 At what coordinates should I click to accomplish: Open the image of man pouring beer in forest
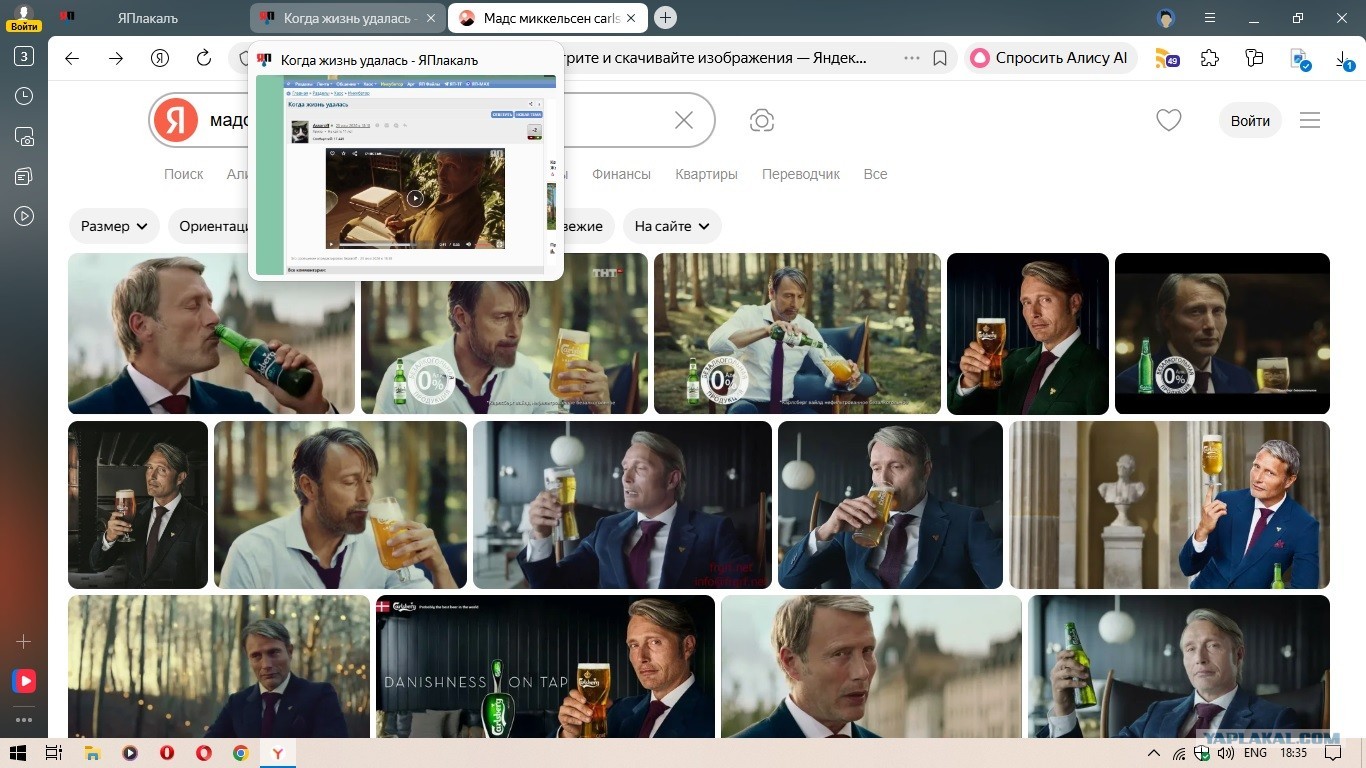(797, 333)
